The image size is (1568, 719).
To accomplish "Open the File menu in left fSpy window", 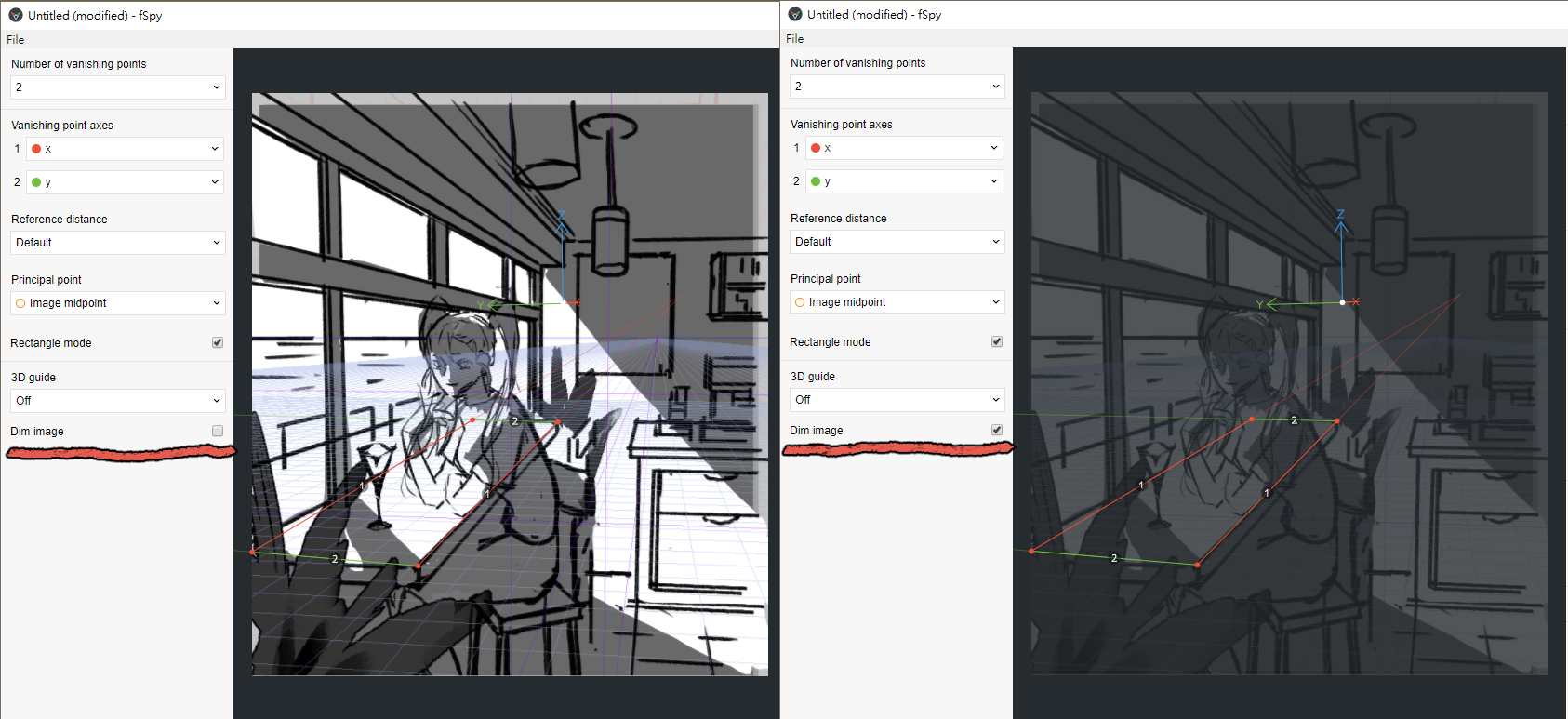I will pos(16,39).
